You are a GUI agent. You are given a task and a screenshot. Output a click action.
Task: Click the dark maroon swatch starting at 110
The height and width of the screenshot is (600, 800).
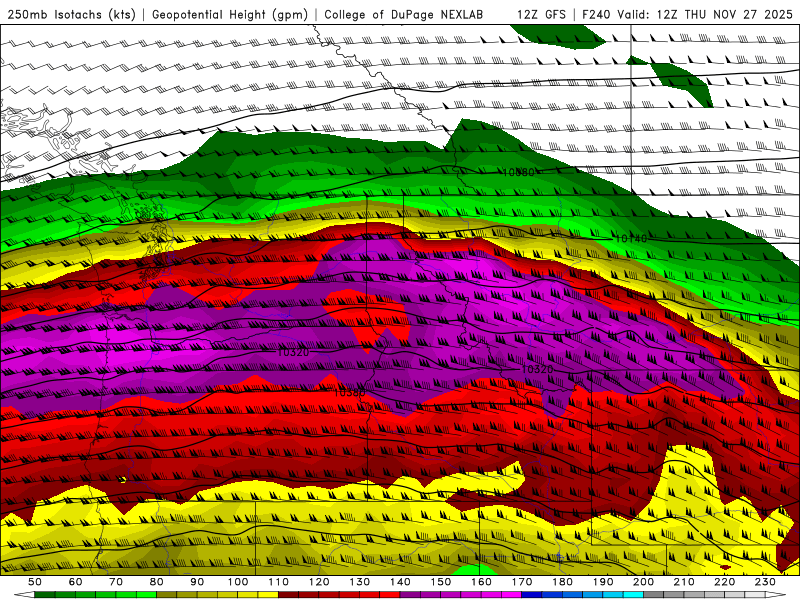288,594
